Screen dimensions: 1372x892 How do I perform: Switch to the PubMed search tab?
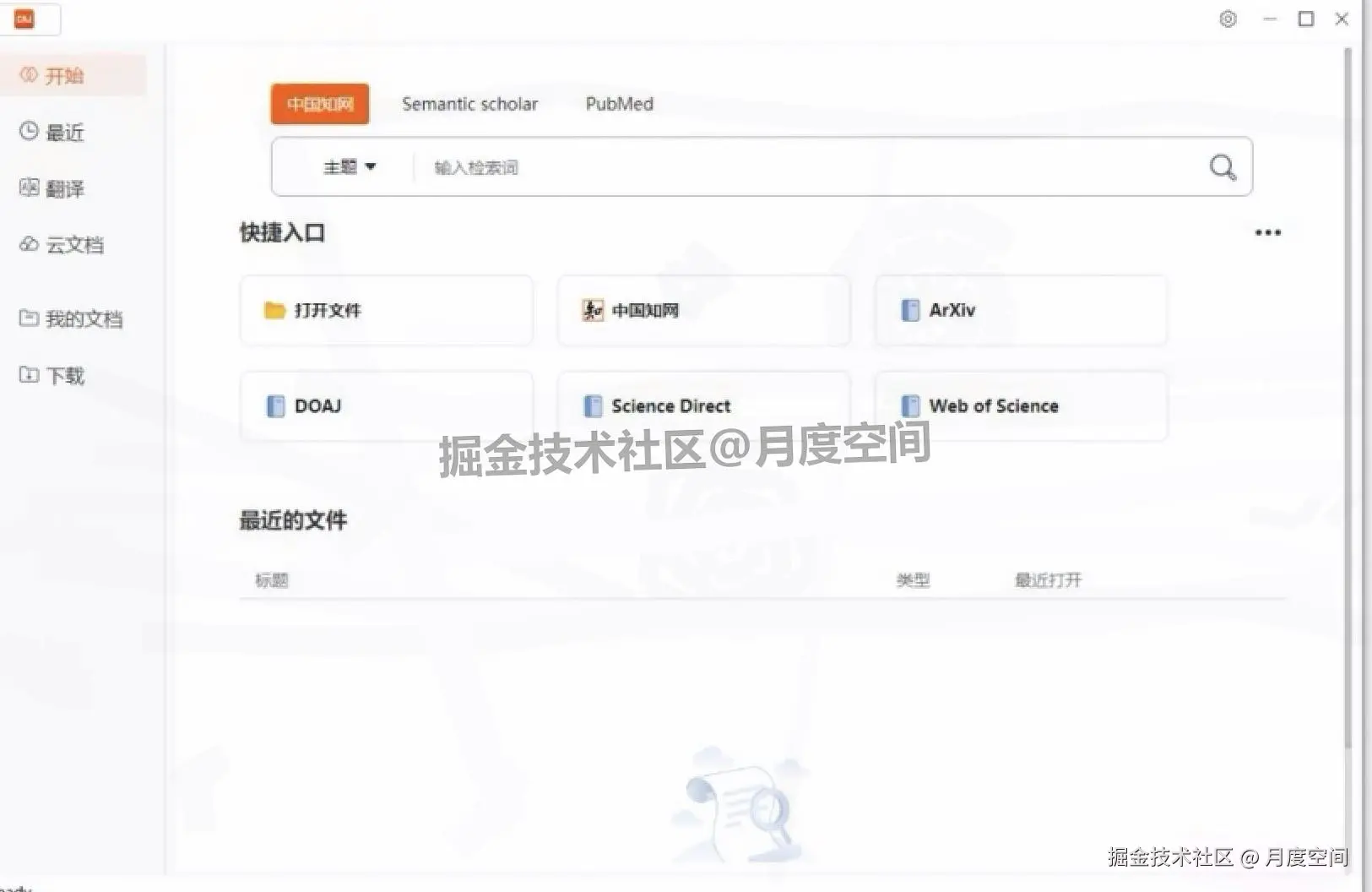coord(618,104)
